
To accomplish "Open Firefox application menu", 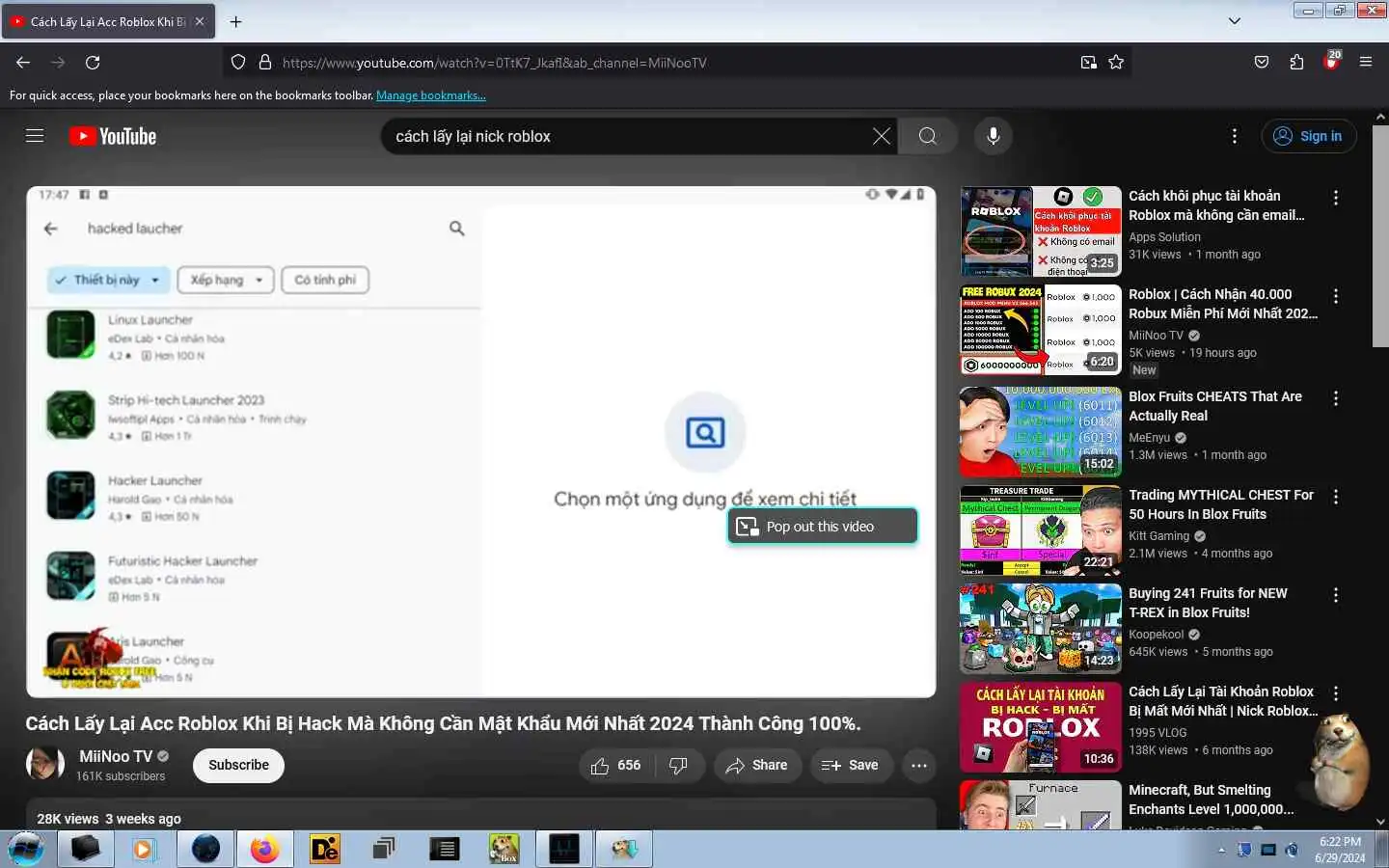I will coord(1366,62).
